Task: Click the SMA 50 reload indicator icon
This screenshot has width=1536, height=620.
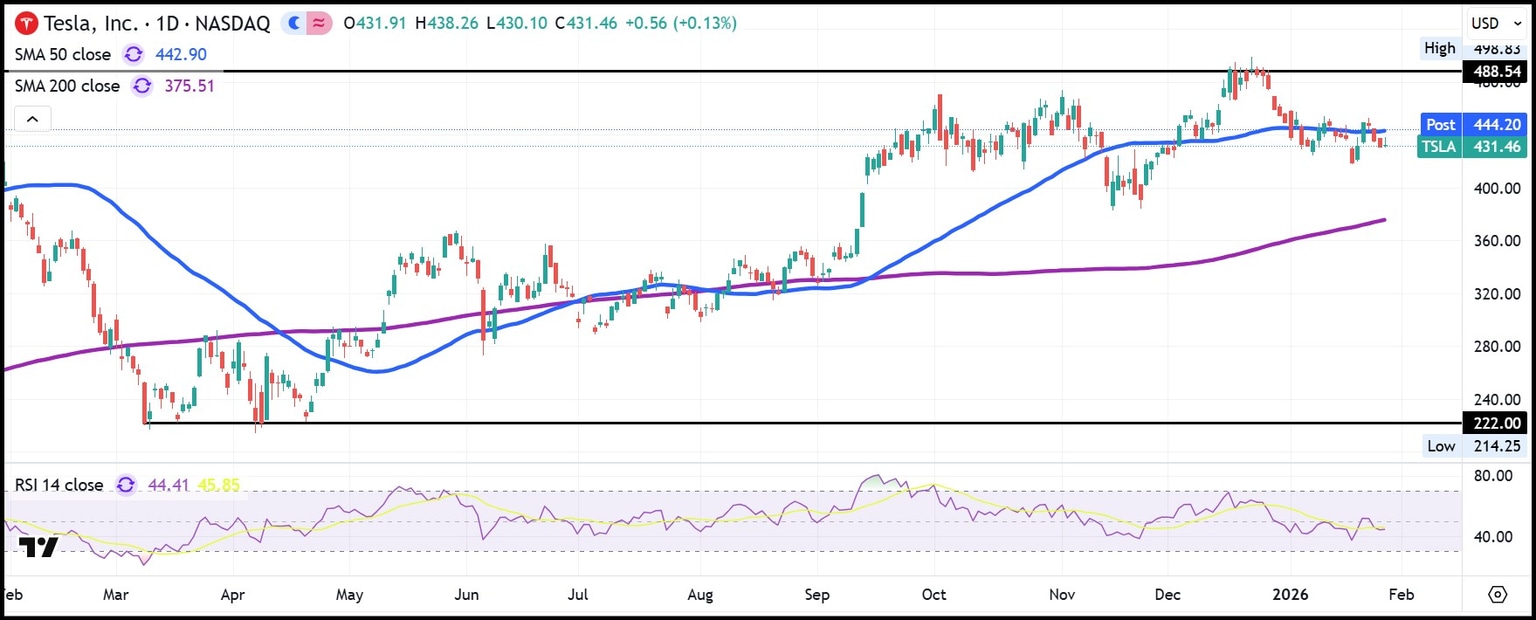Action: 133,55
